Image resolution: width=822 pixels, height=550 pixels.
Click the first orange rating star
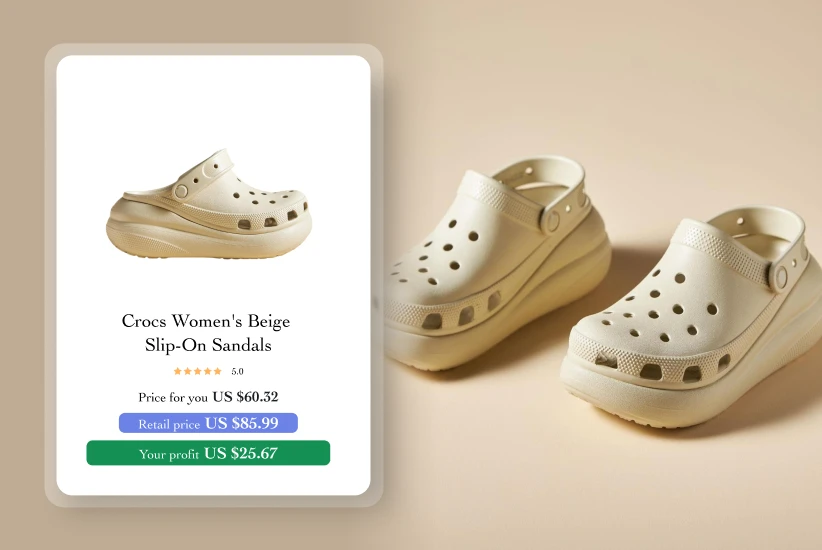178,371
